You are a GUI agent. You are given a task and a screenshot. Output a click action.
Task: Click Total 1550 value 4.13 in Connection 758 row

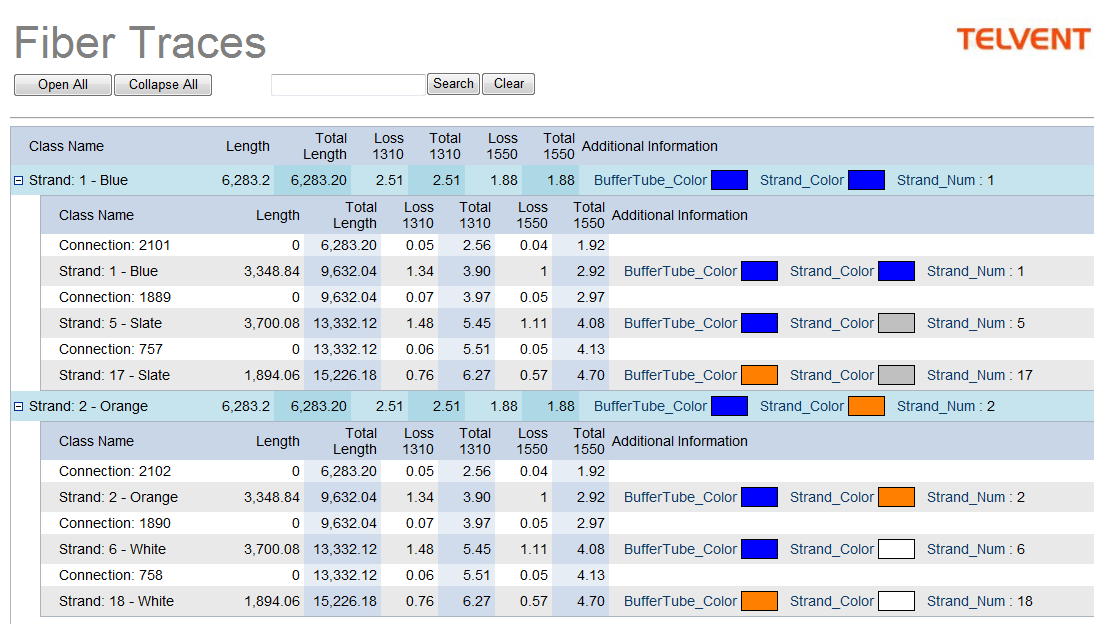pyautogui.click(x=590, y=575)
